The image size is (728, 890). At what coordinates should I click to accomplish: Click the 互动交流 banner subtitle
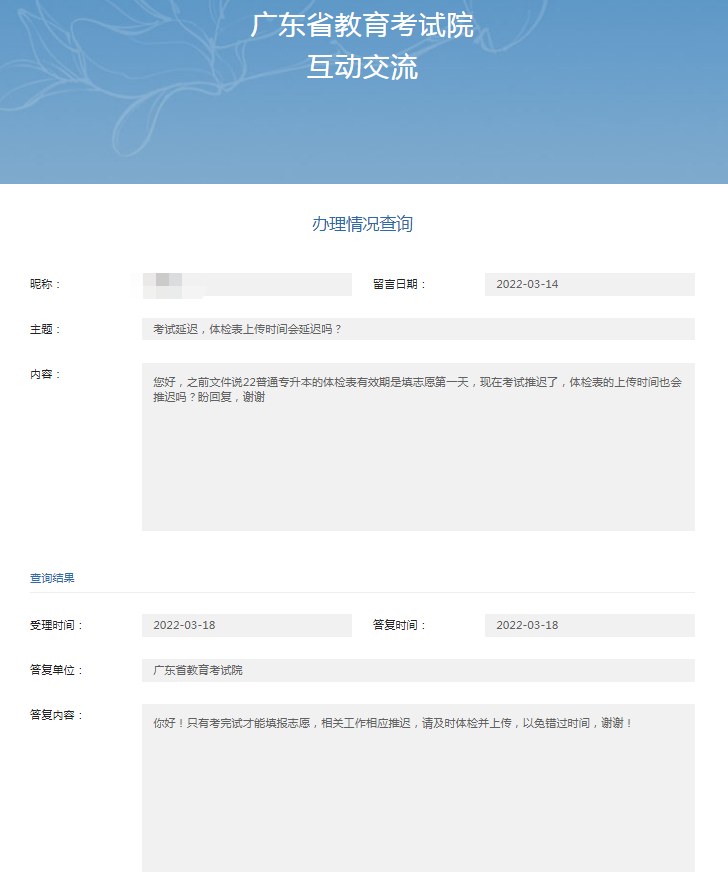pyautogui.click(x=363, y=67)
